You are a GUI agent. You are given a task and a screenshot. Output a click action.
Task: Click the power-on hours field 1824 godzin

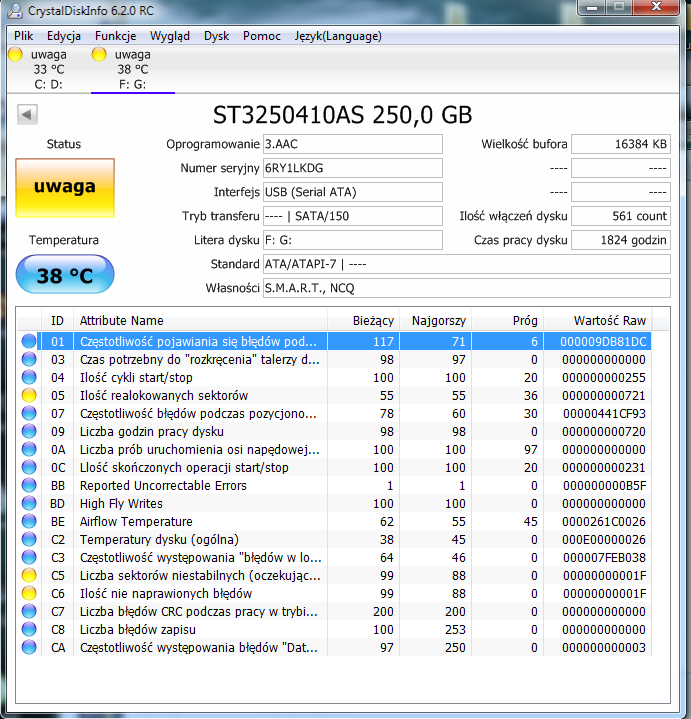(x=621, y=240)
